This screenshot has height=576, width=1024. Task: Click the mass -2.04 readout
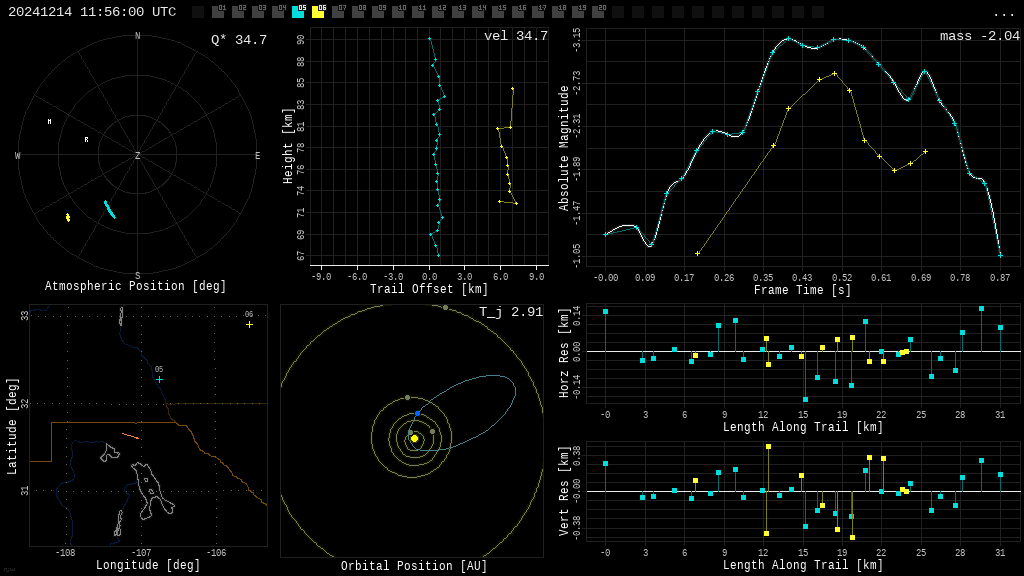click(x=979, y=37)
